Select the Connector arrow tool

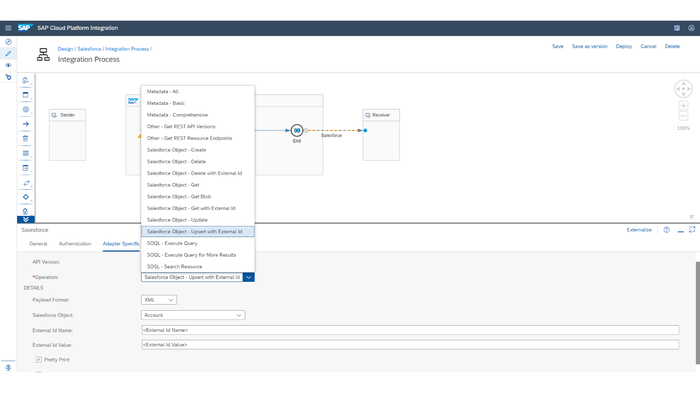click(26, 124)
